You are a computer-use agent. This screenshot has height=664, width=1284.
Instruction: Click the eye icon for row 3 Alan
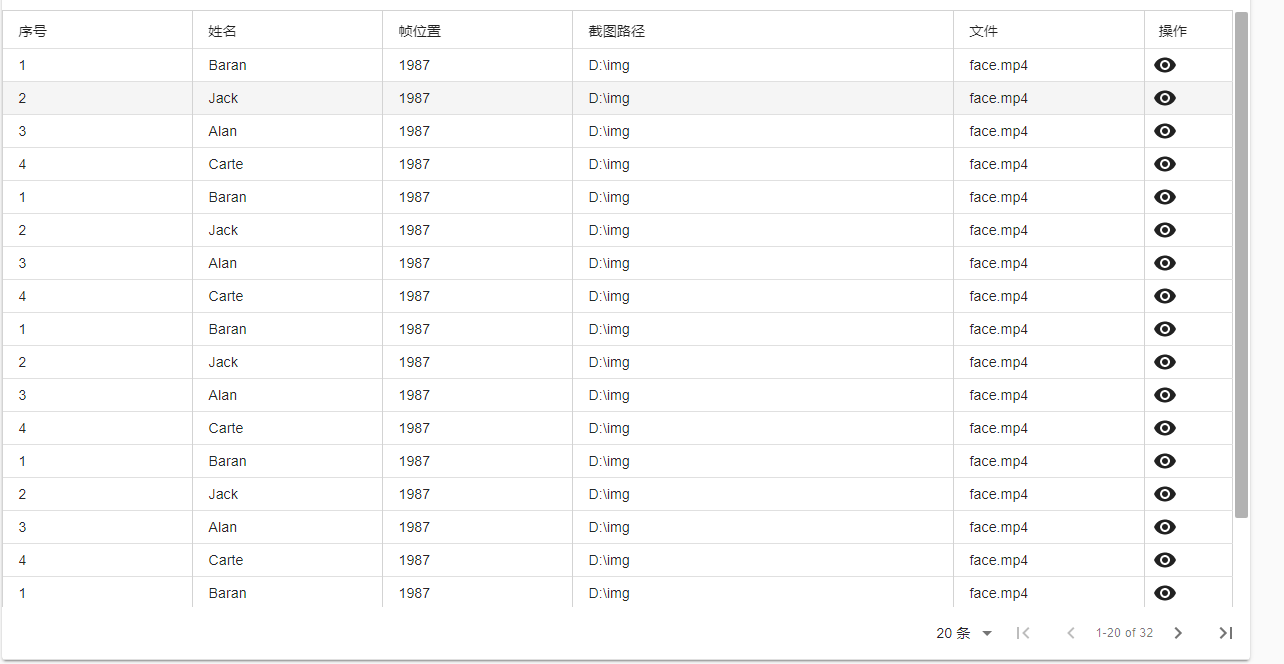pos(1164,131)
